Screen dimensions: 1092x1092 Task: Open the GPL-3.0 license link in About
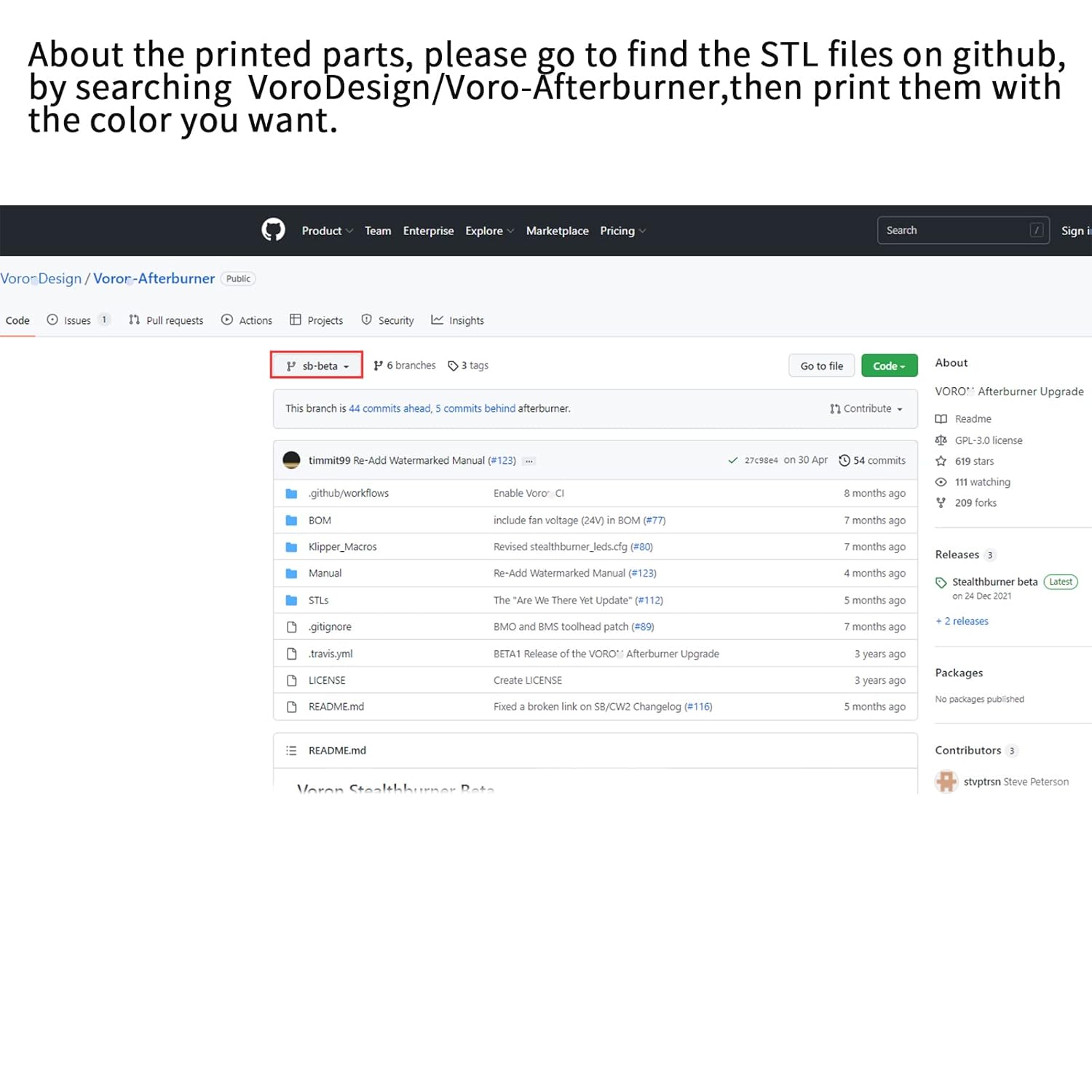[x=989, y=440]
